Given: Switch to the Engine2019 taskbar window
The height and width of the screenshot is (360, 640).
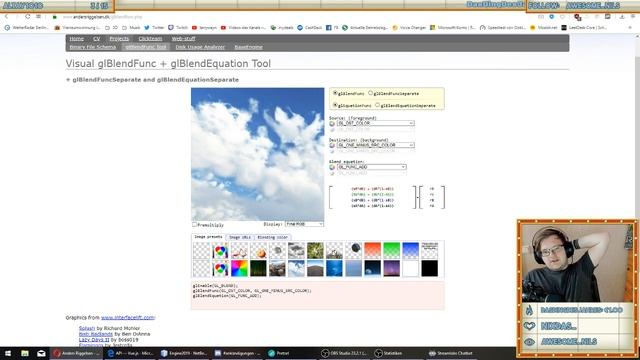Looking at the screenshot, I should (184, 353).
